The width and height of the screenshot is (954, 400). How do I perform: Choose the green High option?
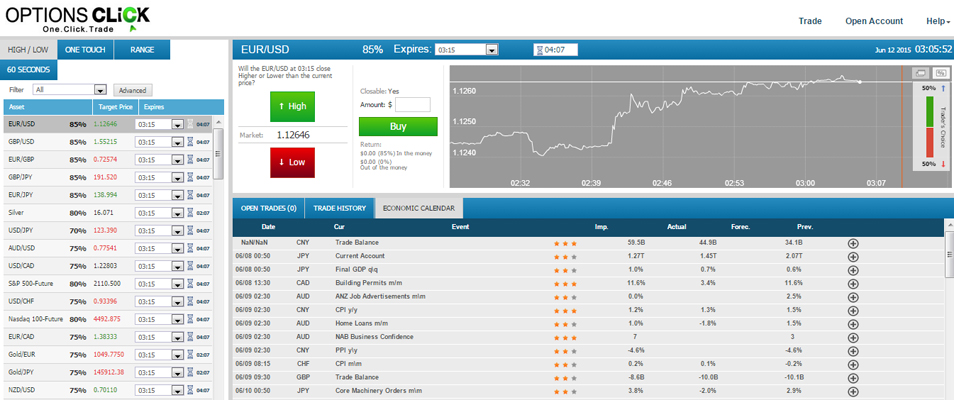(x=298, y=106)
